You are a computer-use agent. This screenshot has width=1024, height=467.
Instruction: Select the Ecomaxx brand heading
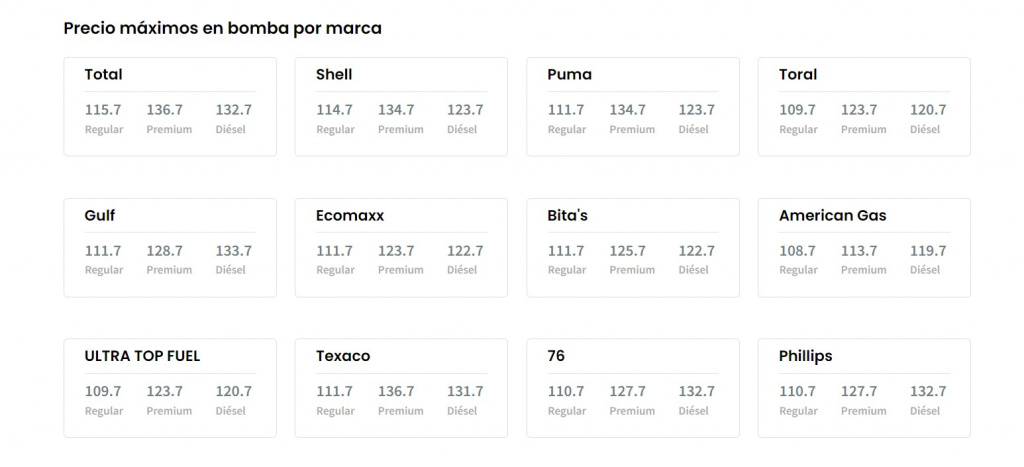click(x=350, y=215)
